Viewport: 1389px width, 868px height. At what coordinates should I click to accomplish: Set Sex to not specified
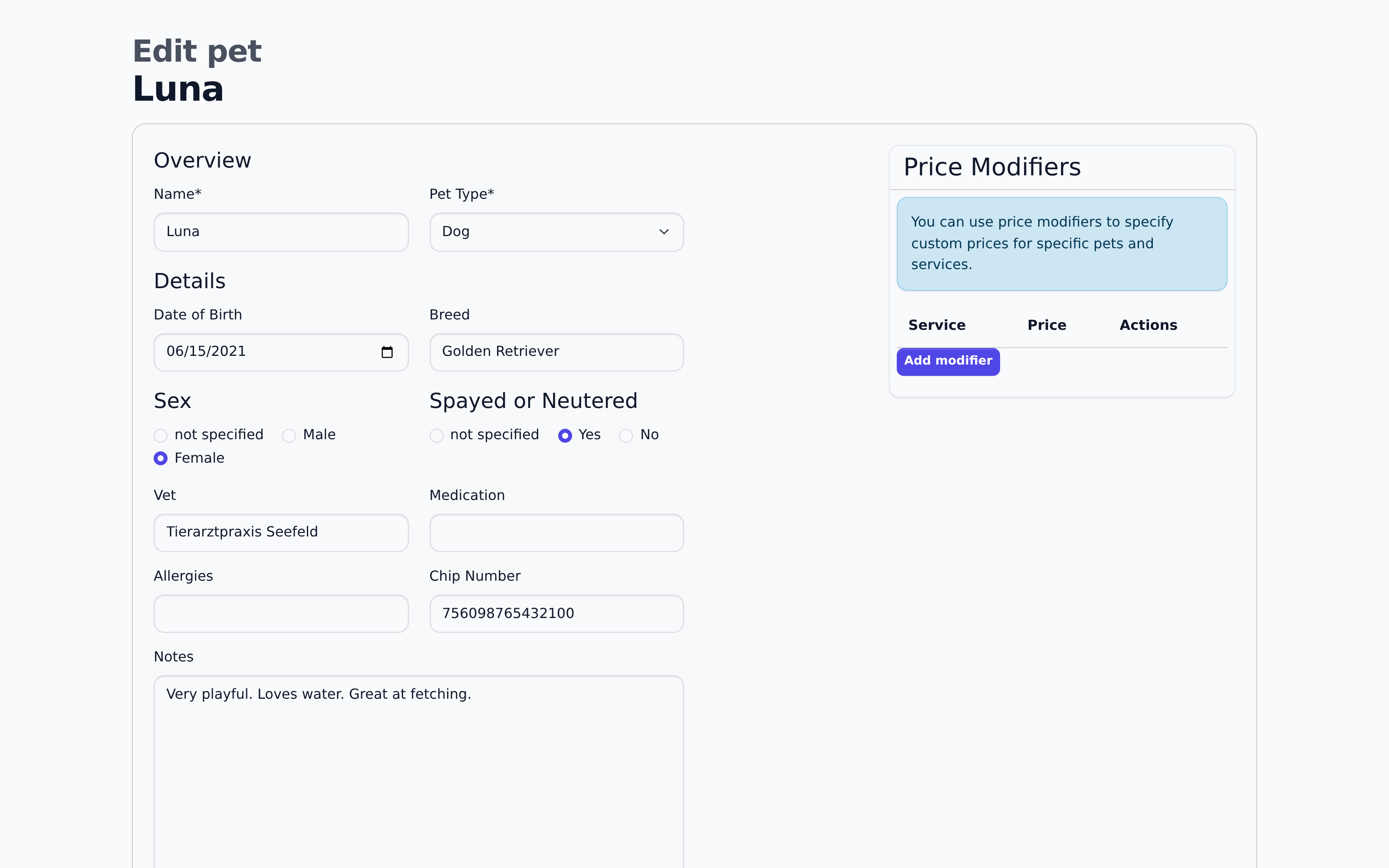point(161,436)
